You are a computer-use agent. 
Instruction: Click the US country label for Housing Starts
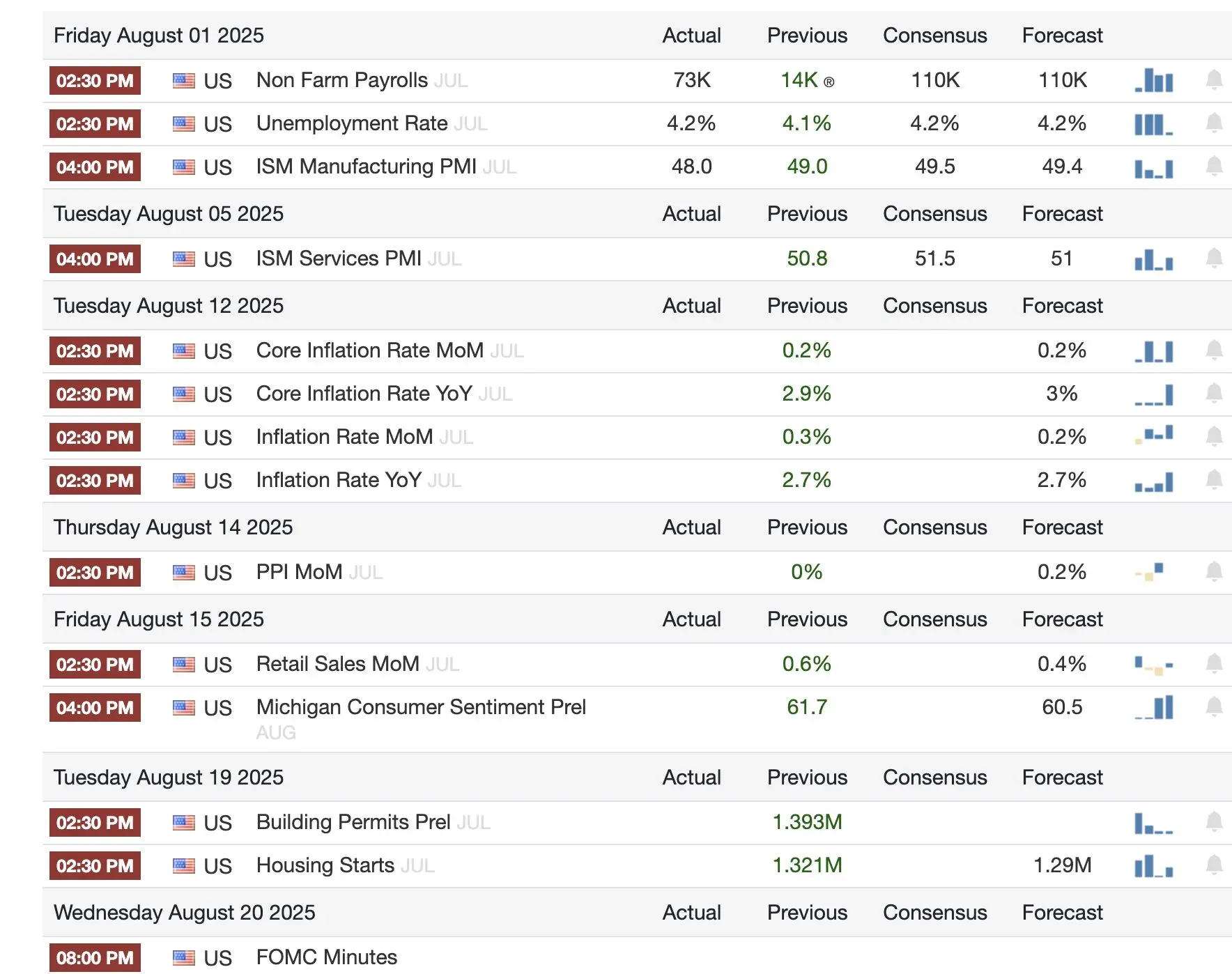[x=217, y=866]
